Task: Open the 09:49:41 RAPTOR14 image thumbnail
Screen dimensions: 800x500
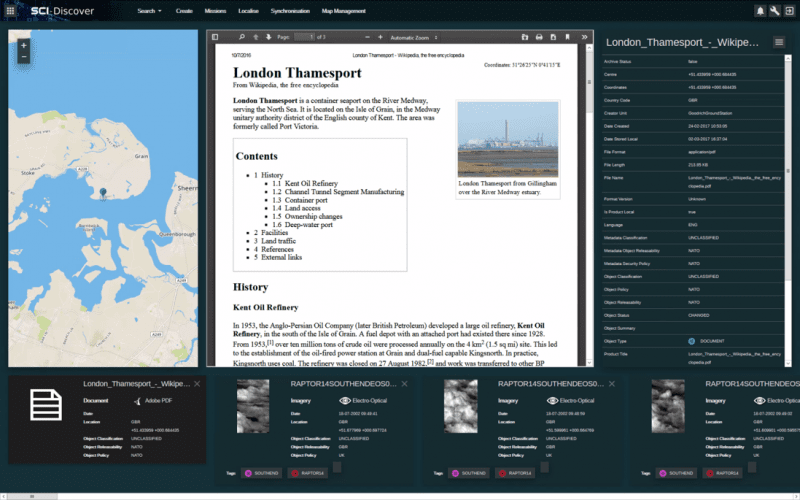Action: pyautogui.click(x=253, y=406)
